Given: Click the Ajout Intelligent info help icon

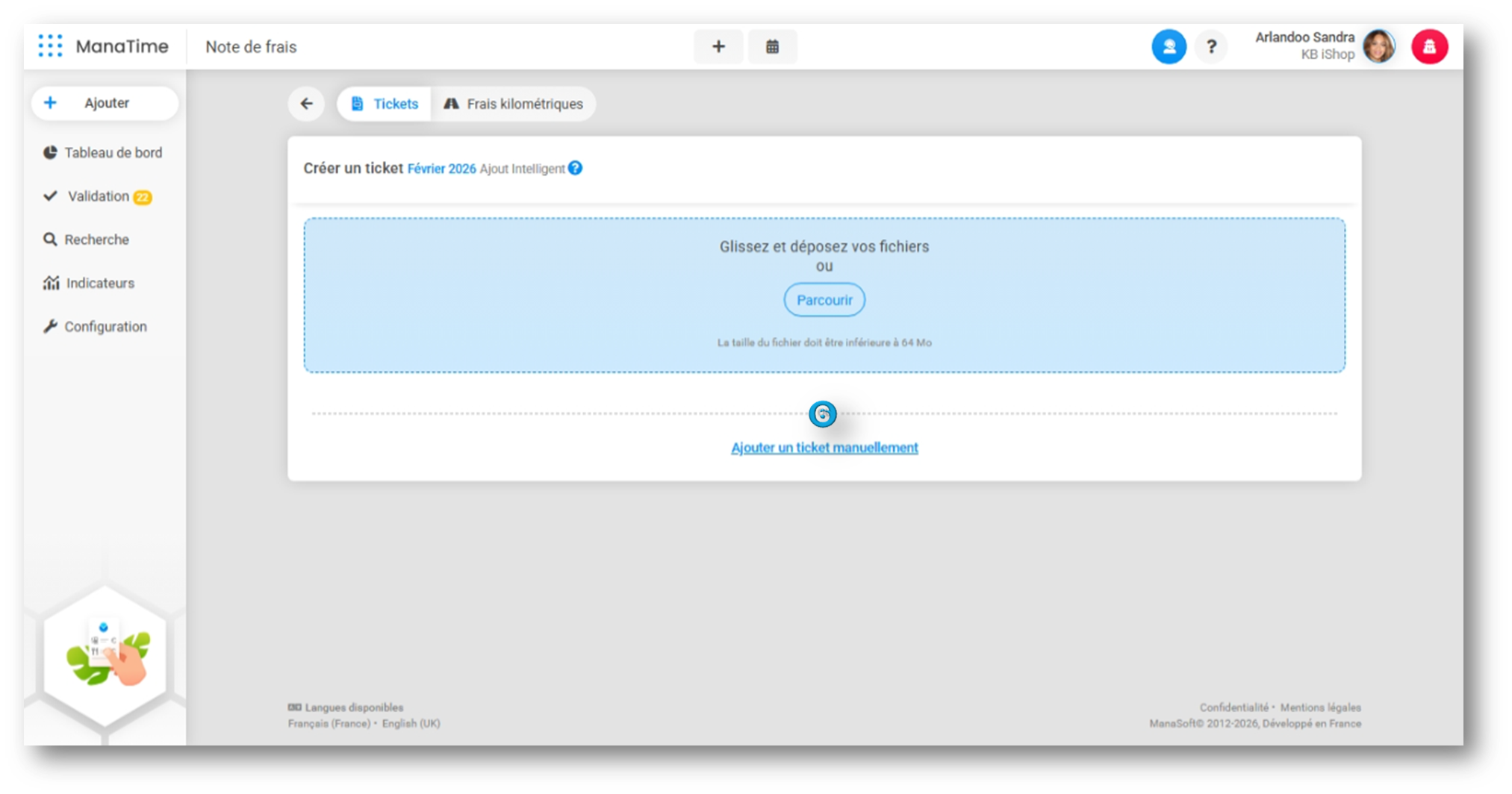Looking at the screenshot, I should [x=575, y=169].
